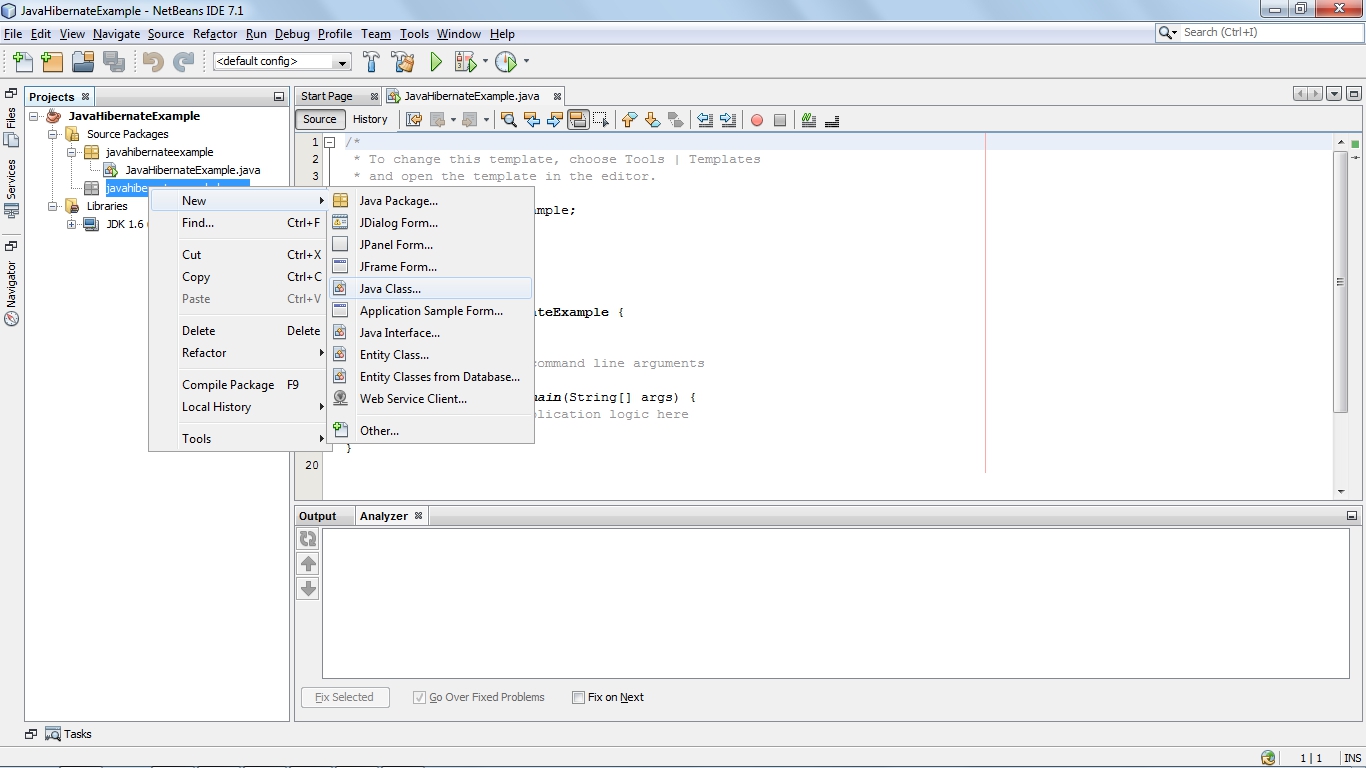
Task: Click the Last Edit icon in editor toolbar
Action: click(413, 120)
